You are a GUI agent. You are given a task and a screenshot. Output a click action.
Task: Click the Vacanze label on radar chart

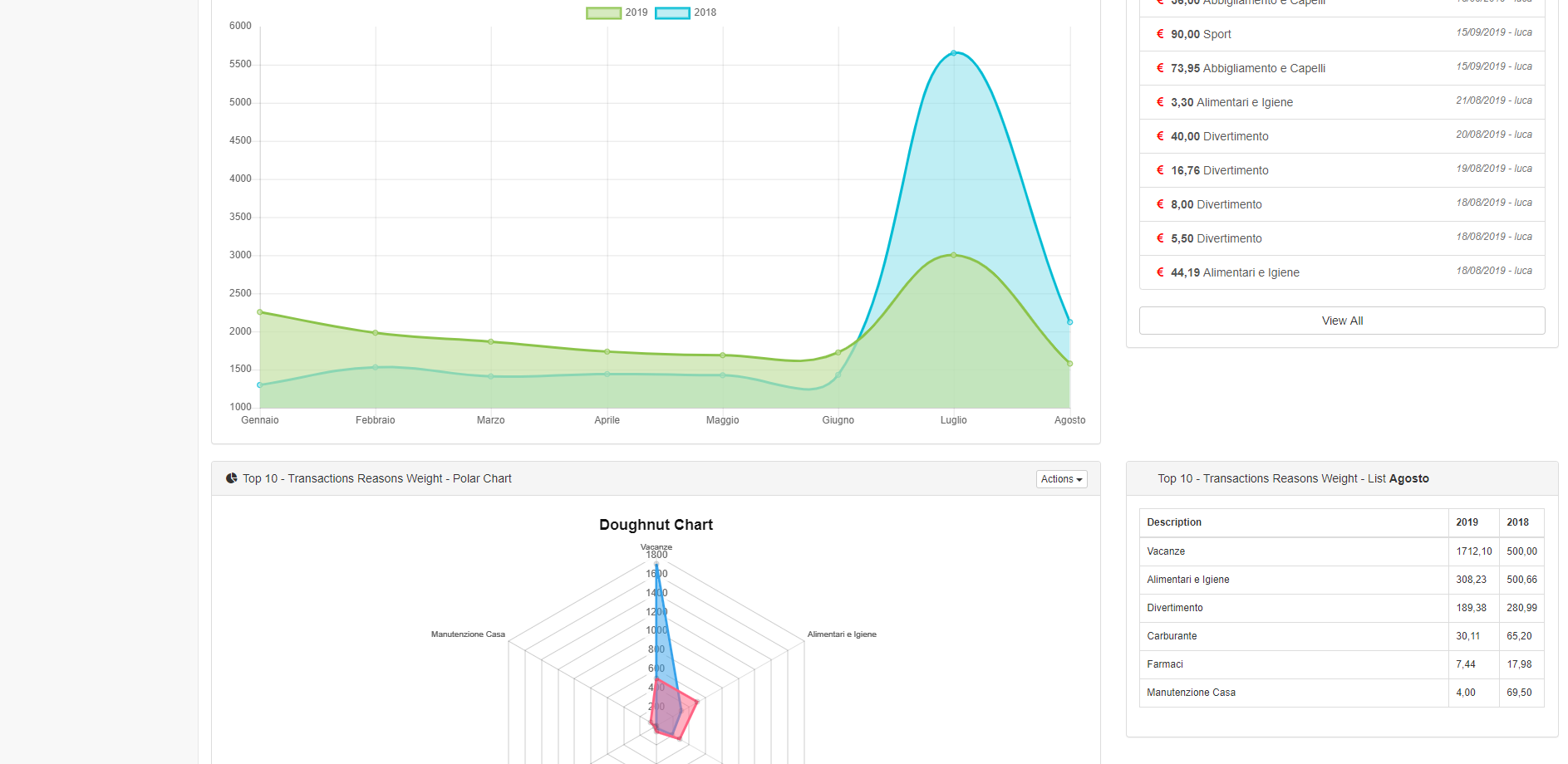pos(656,546)
